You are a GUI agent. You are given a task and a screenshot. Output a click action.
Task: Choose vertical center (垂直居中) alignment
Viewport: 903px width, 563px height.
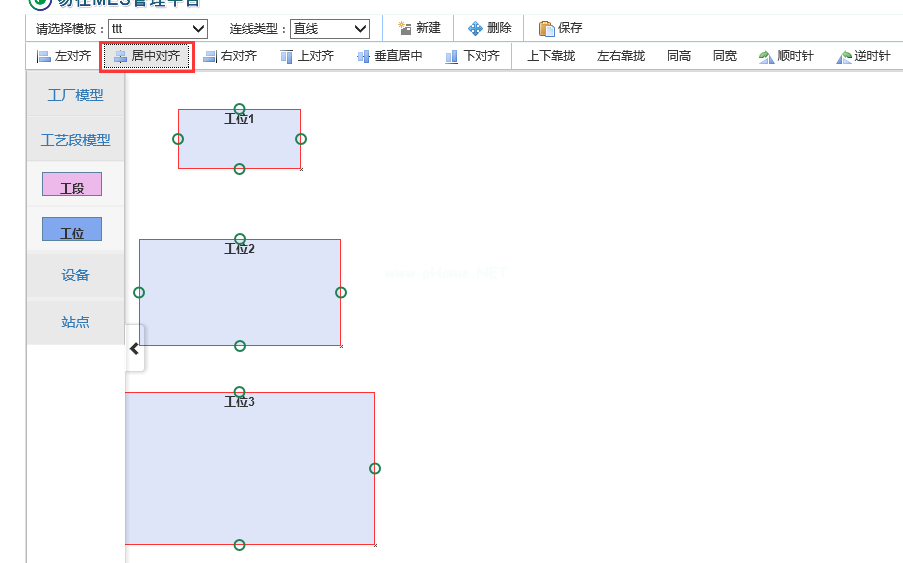tap(390, 57)
